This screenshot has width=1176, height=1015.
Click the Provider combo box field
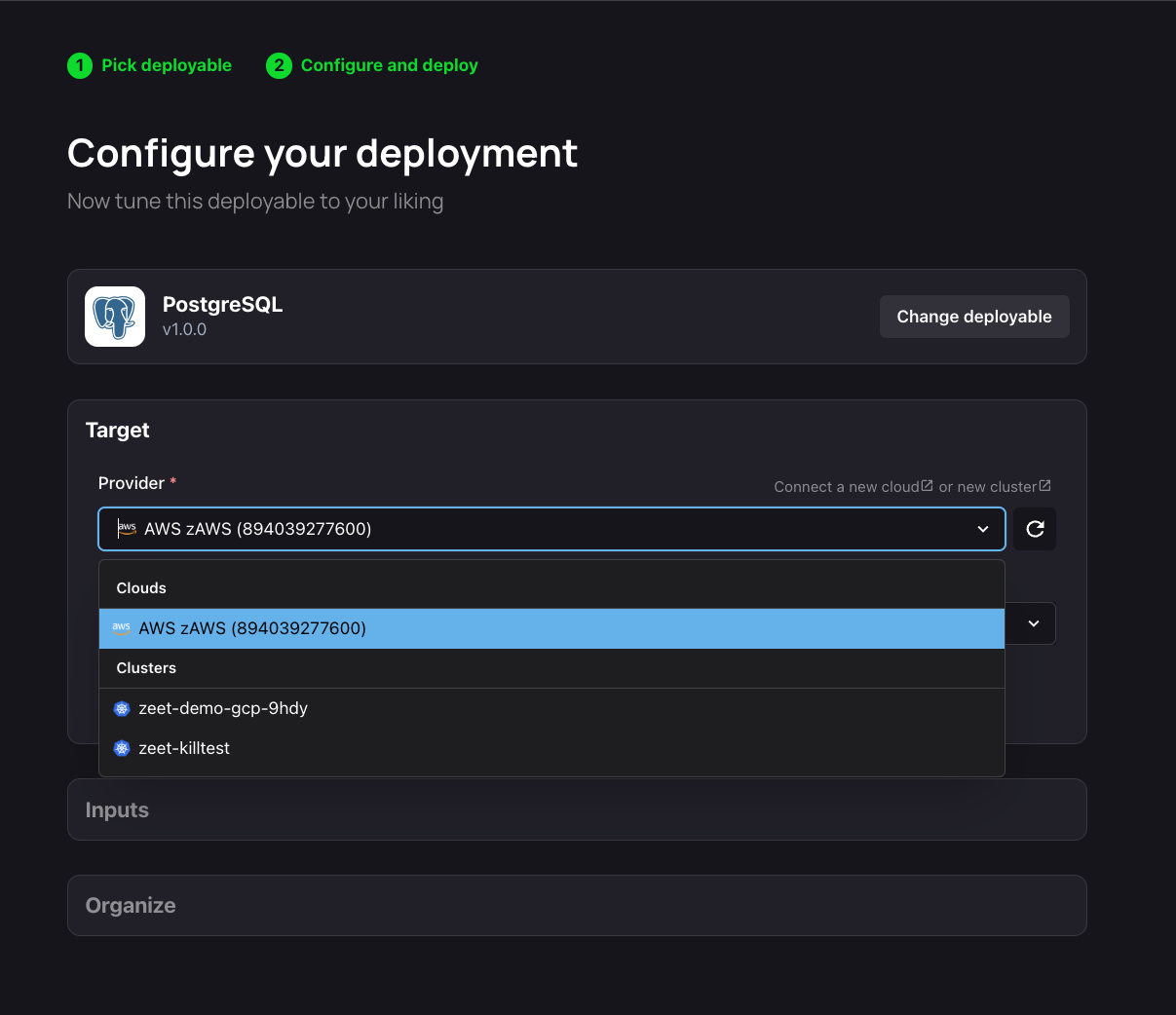pyautogui.click(x=551, y=529)
